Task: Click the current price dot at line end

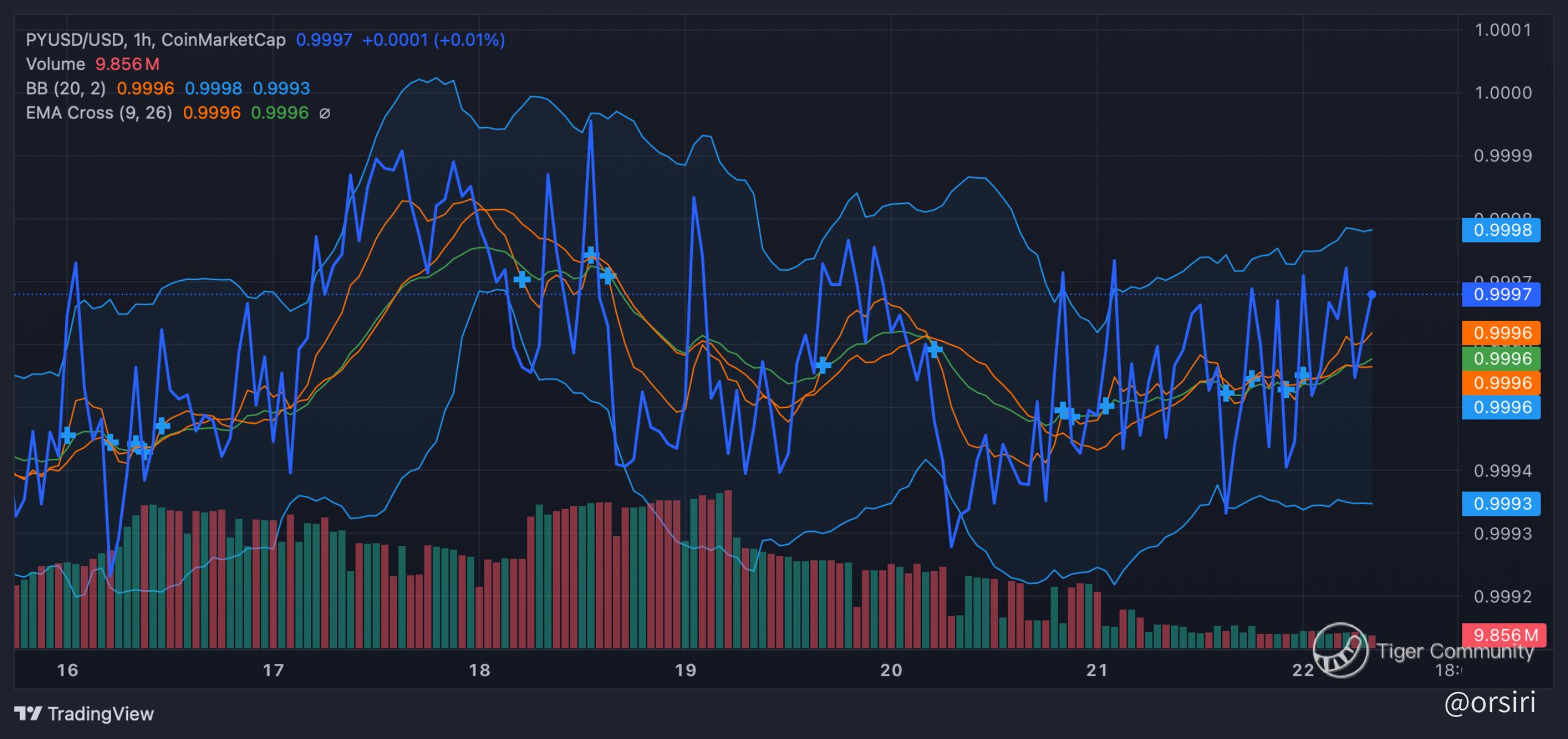Action: pos(1372,295)
